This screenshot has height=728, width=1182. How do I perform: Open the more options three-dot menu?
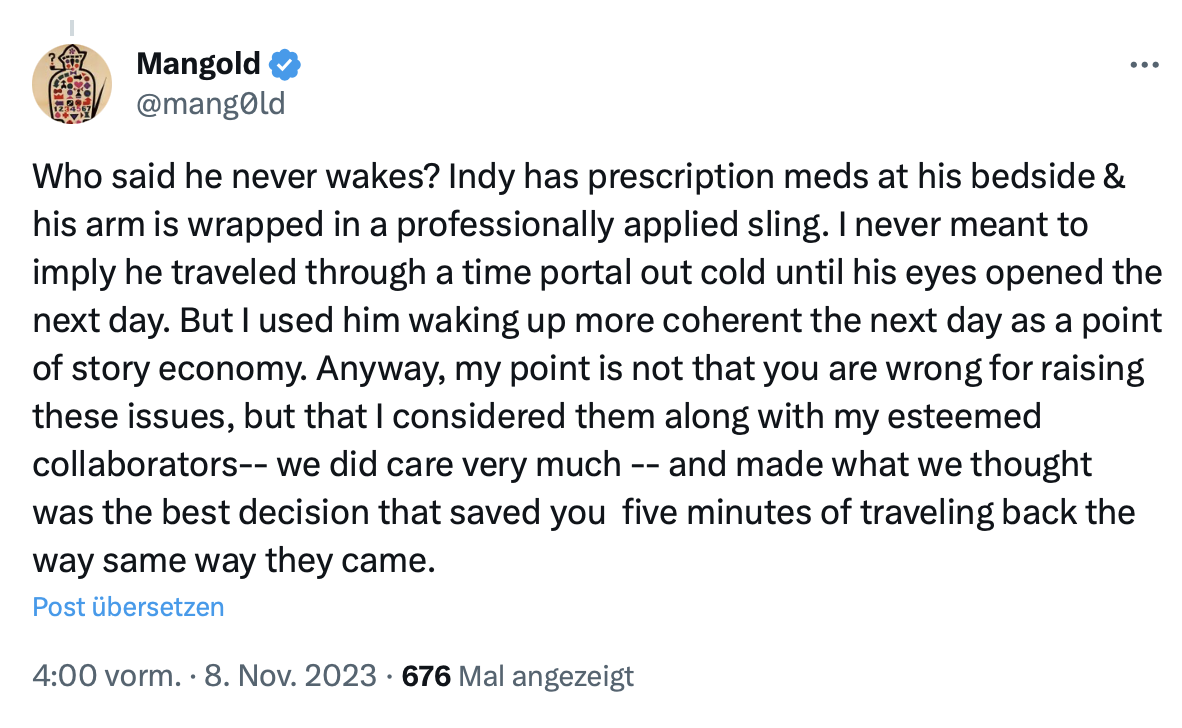[x=1143, y=65]
